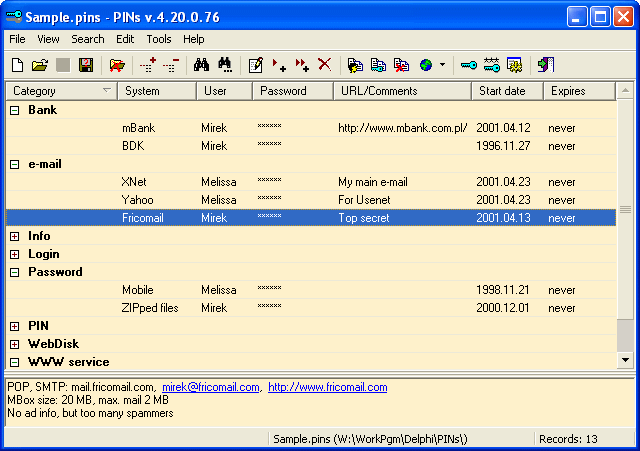Collapse the Bank category

(x=14, y=110)
